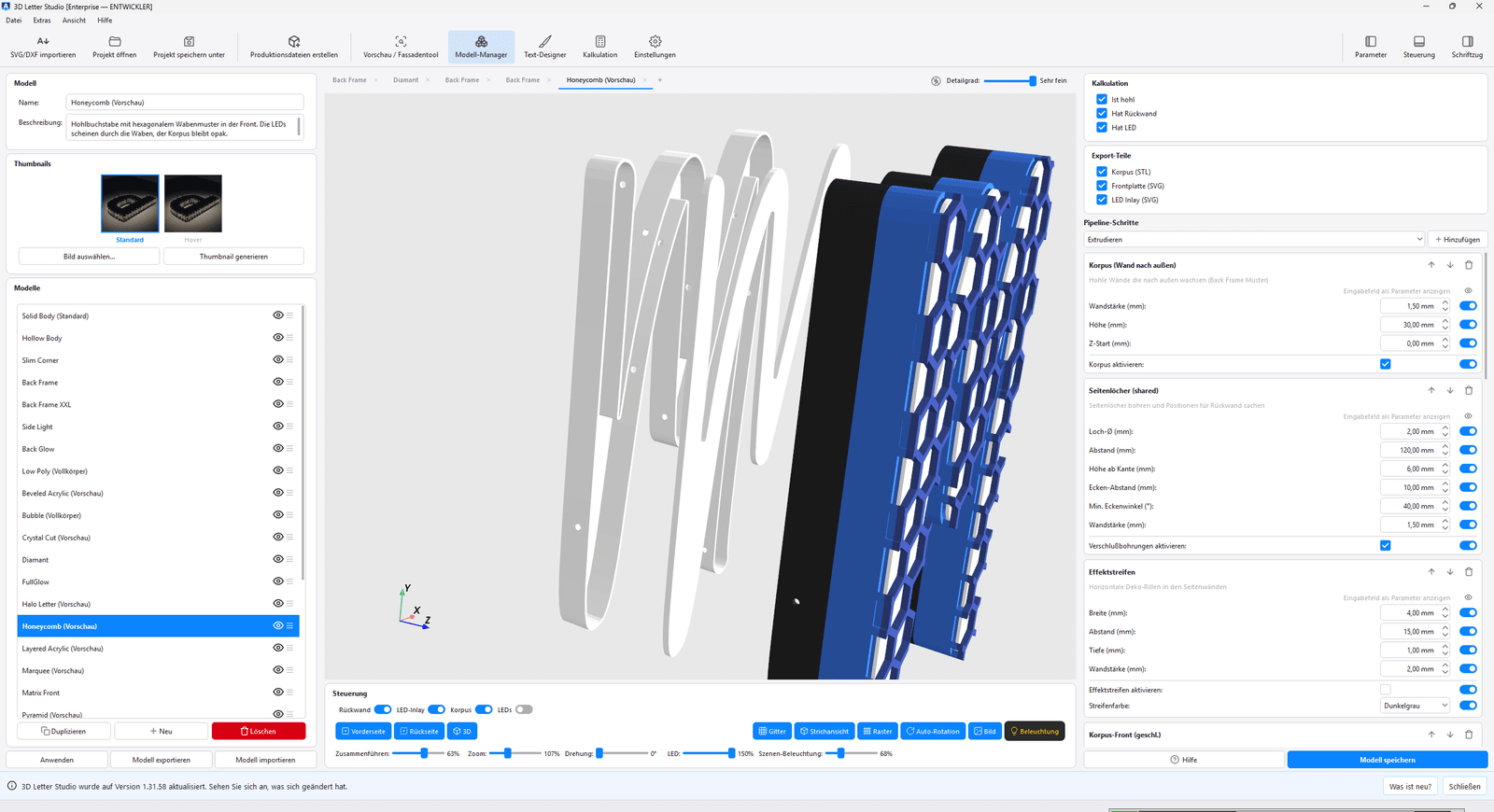Open Einstellungen gear icon
The image size is (1494, 812).
(x=655, y=41)
